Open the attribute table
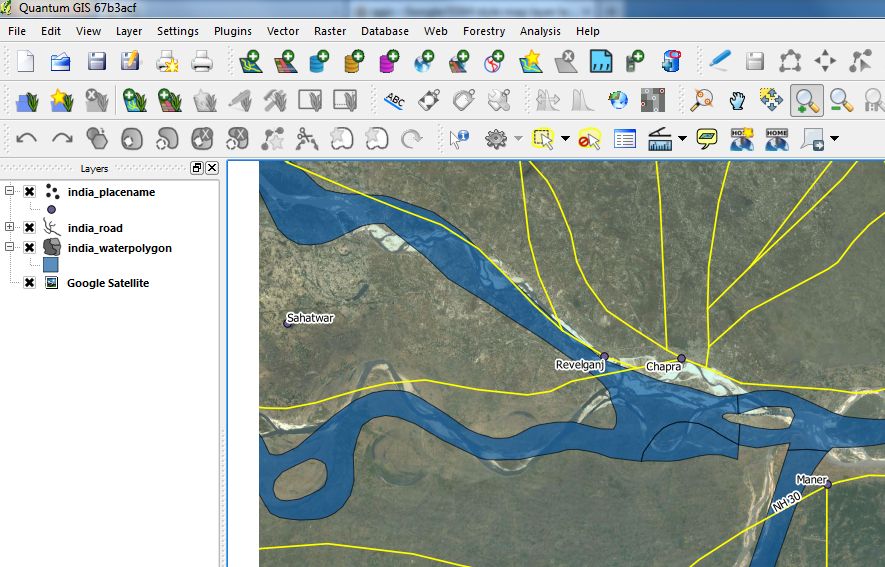 pyautogui.click(x=625, y=138)
